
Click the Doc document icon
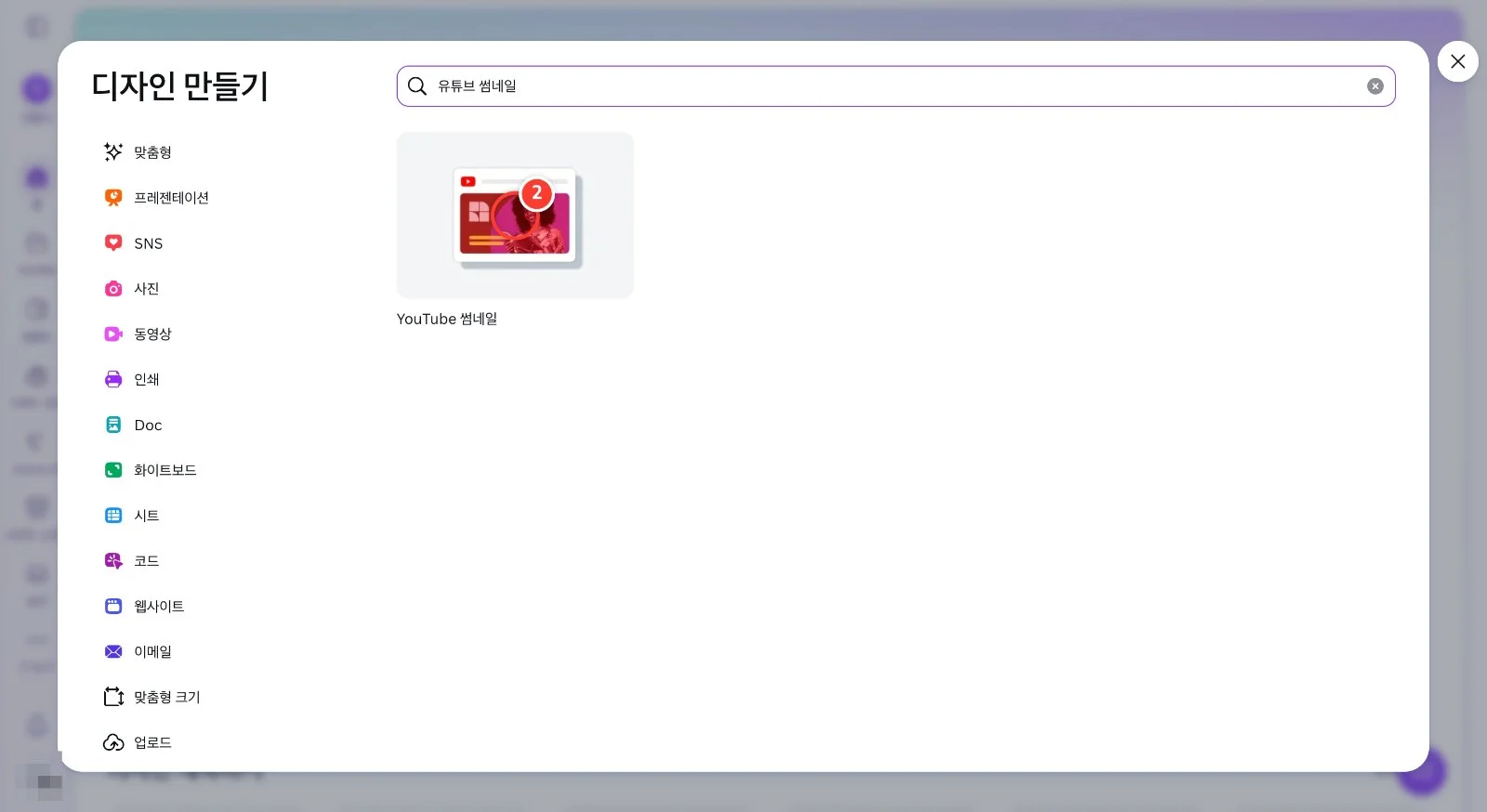pos(113,425)
